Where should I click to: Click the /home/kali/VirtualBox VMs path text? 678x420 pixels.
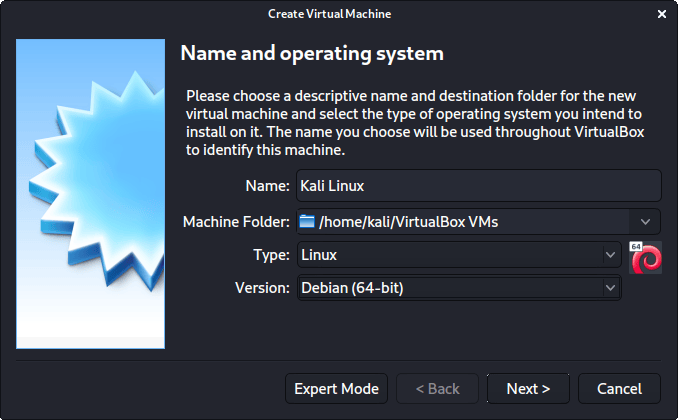(408, 221)
